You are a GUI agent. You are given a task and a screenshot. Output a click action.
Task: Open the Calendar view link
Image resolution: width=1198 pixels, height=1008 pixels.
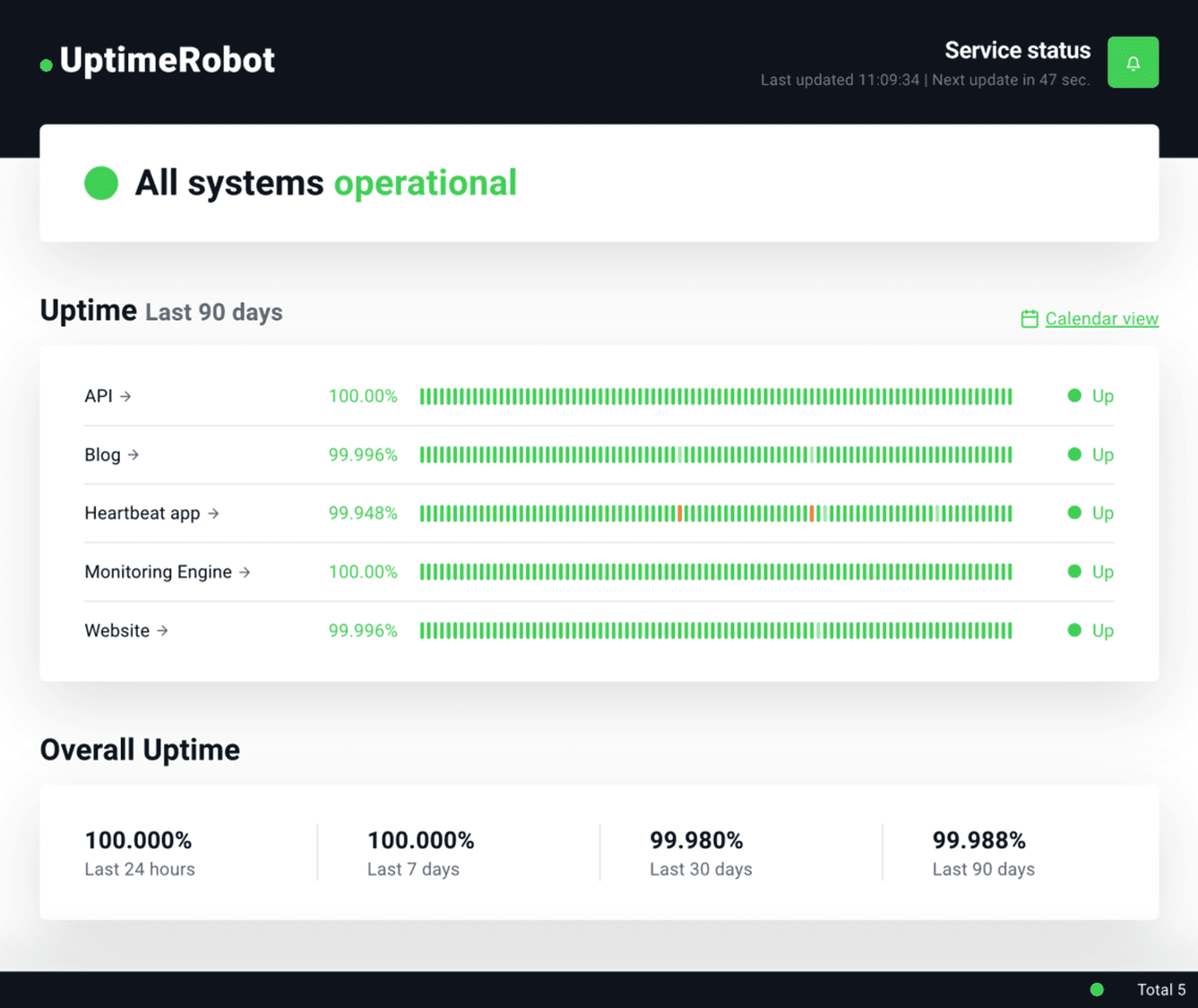coord(1101,318)
